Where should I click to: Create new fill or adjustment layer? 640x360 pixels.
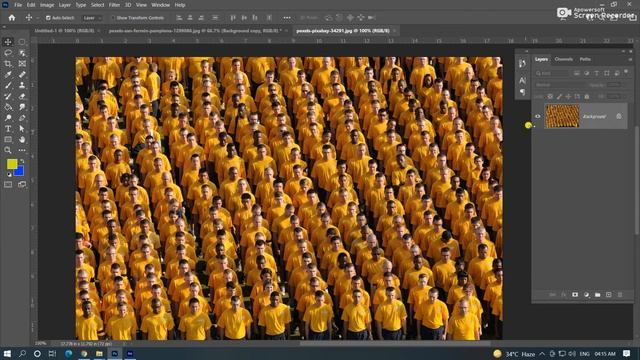[587, 294]
